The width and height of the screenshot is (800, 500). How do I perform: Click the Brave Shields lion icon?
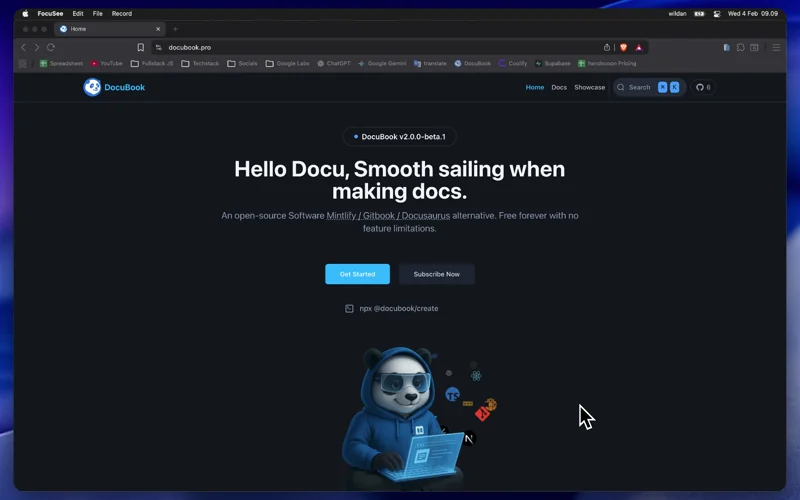coord(623,47)
